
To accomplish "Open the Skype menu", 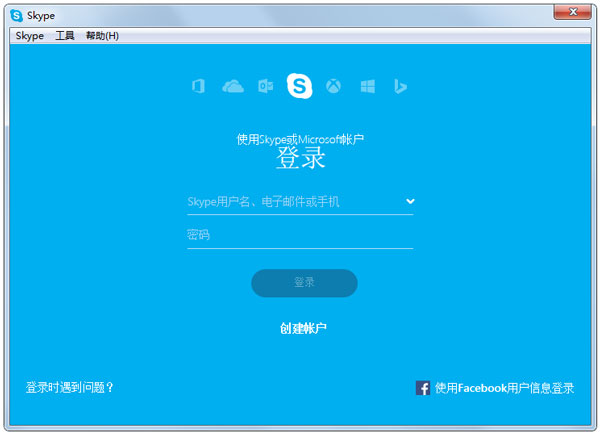I will pos(29,36).
